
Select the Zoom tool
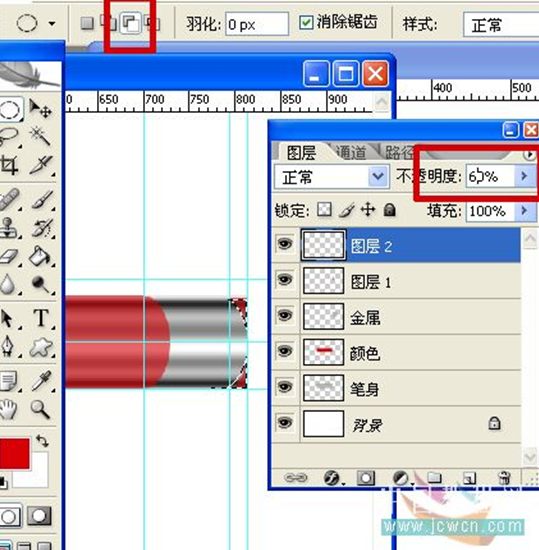(x=41, y=409)
